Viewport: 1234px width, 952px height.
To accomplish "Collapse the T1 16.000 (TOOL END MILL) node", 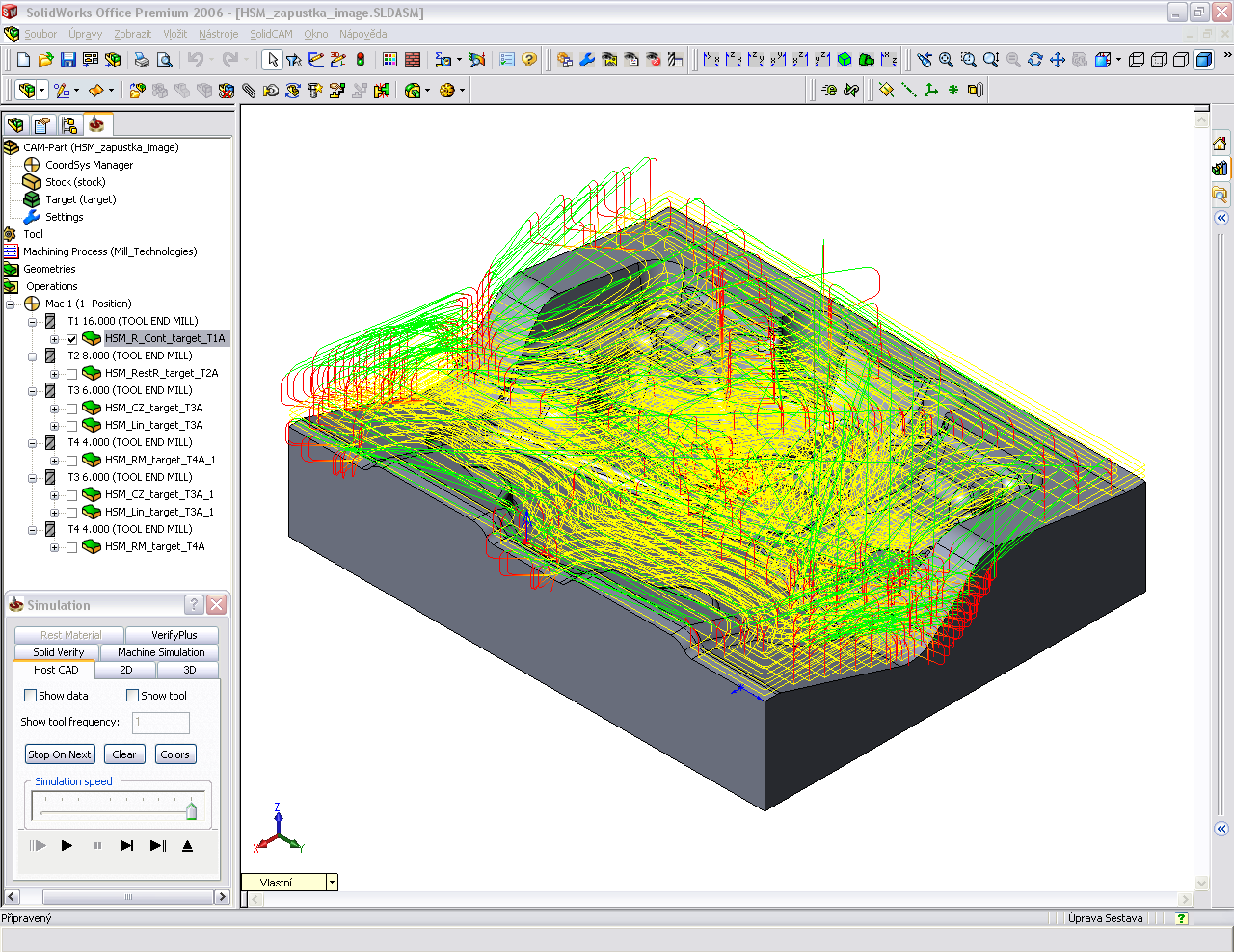I will coord(32,322).
